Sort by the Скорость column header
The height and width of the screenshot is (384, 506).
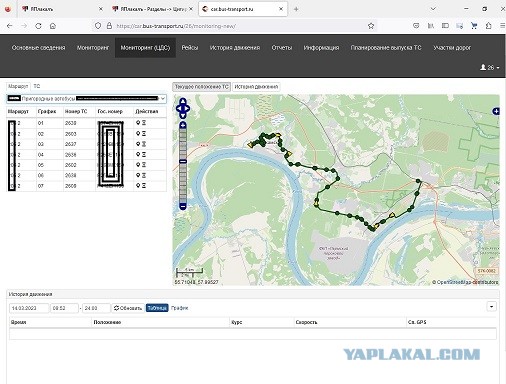click(306, 322)
